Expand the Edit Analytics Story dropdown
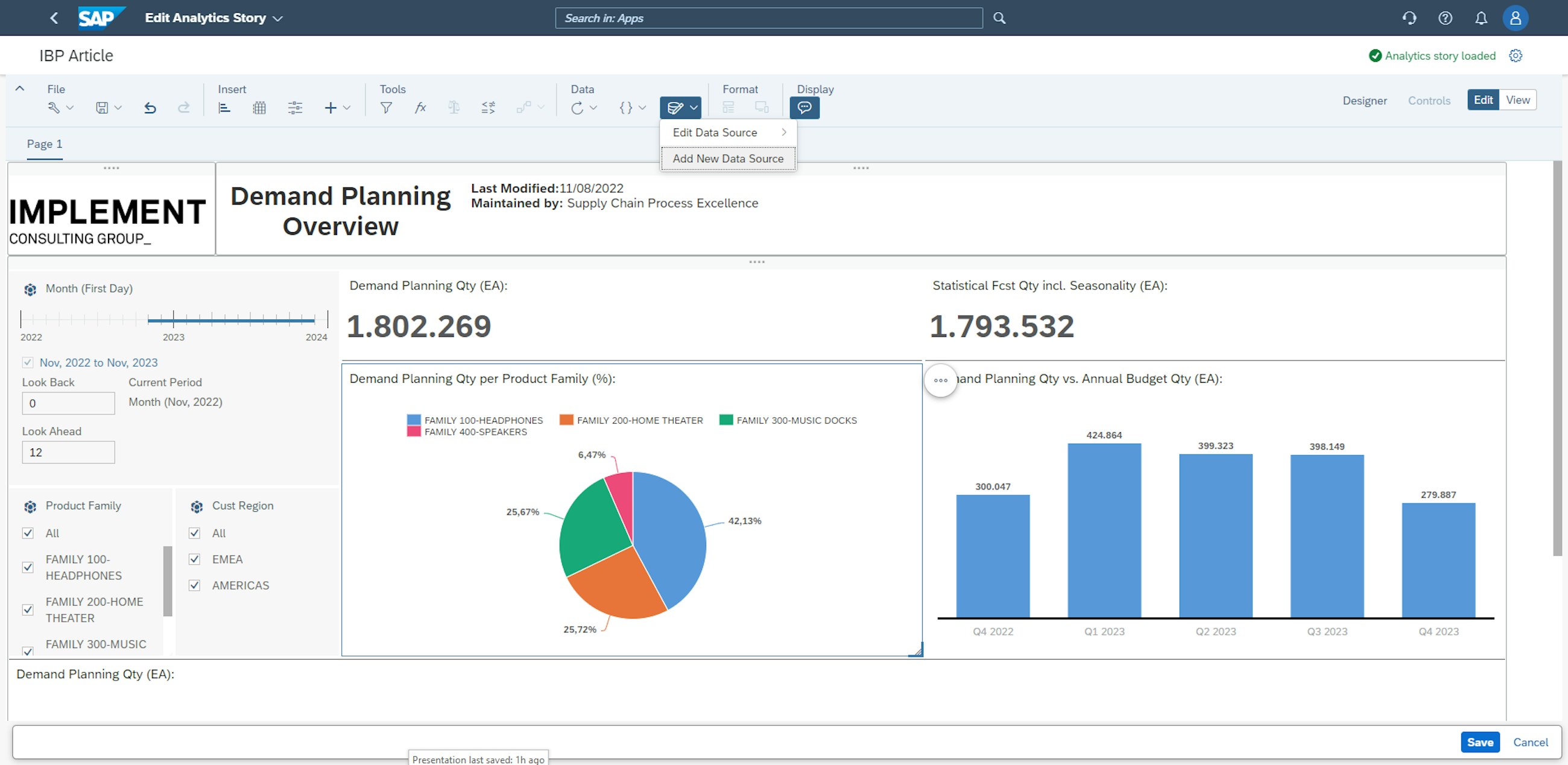This screenshot has height=765, width=1568. click(277, 17)
